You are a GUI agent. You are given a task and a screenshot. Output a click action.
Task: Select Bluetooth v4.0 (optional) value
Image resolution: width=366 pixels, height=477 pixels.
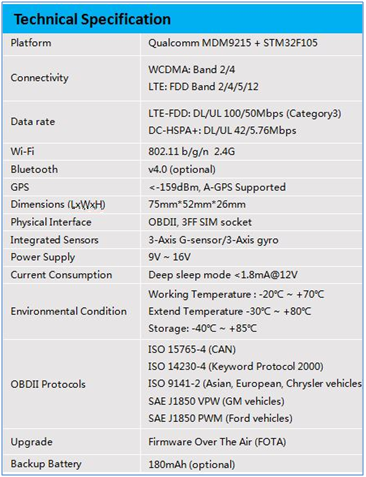click(x=182, y=169)
